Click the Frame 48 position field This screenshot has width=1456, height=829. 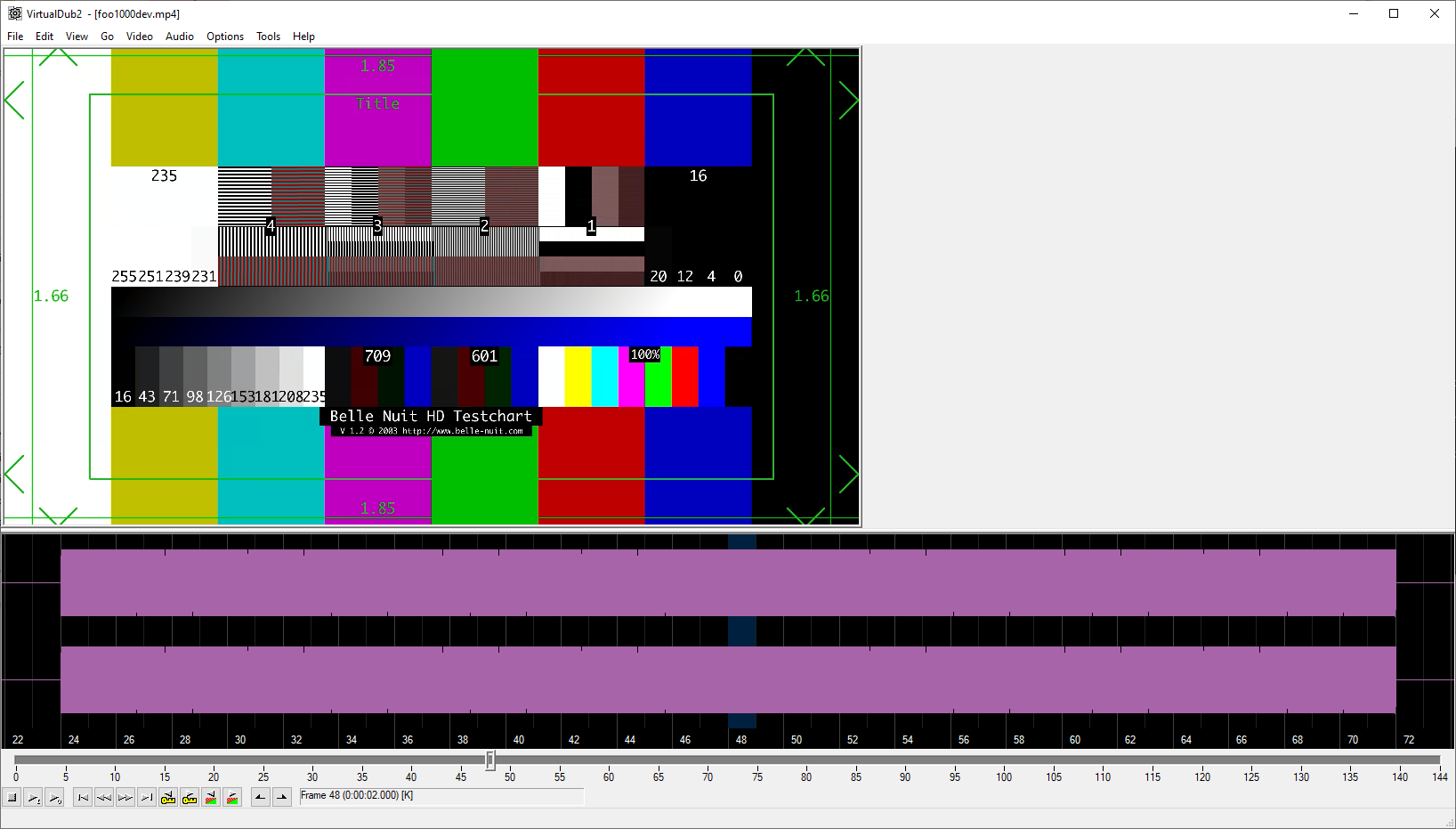pyautogui.click(x=441, y=796)
